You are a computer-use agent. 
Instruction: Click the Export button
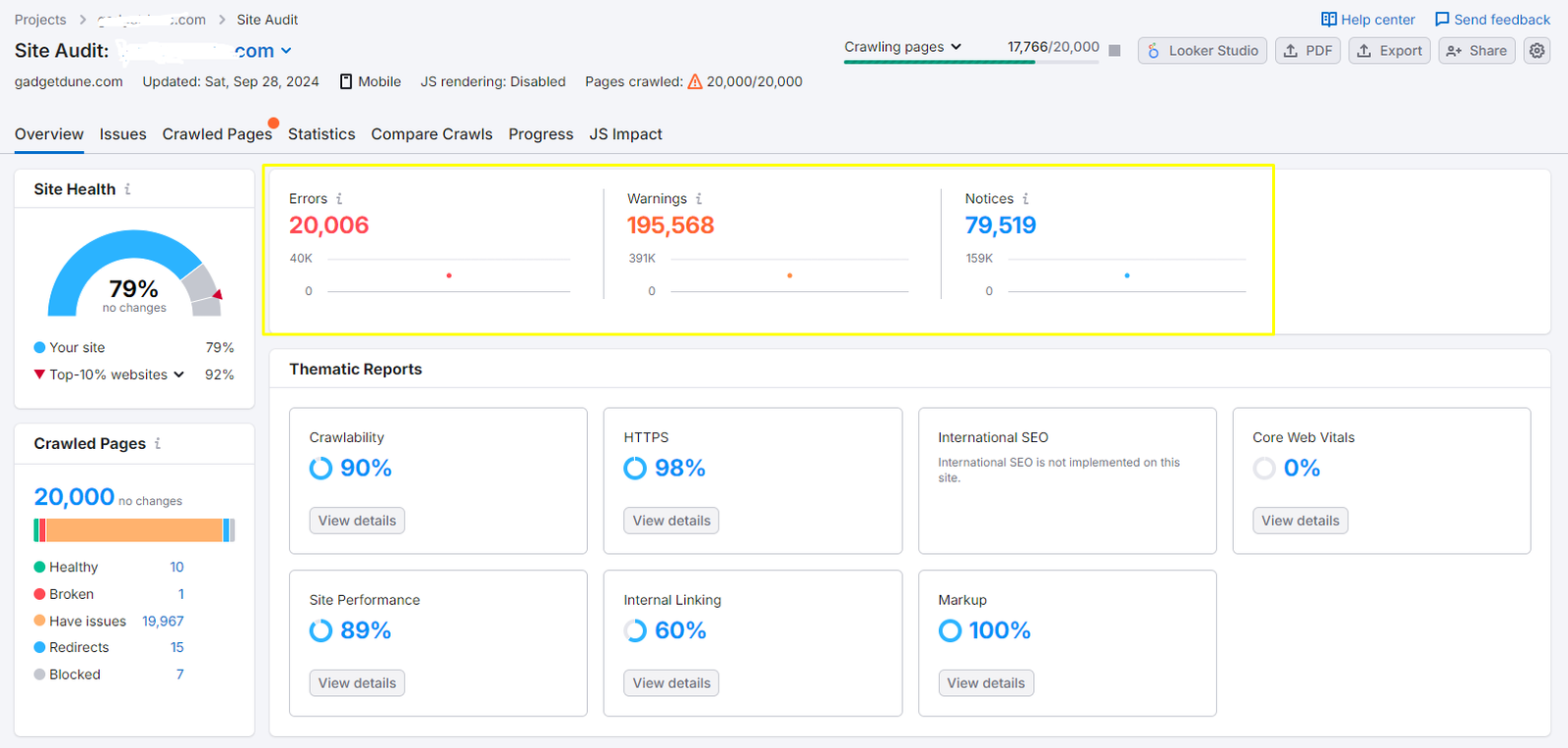click(1389, 50)
